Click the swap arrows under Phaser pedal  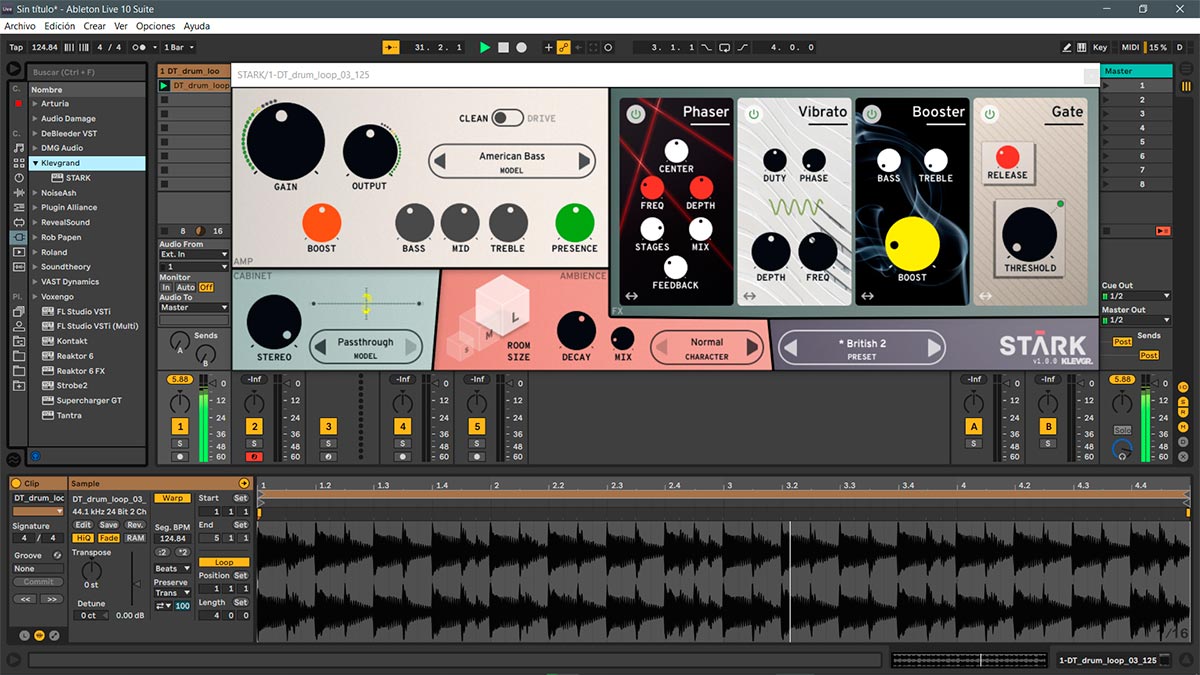pyautogui.click(x=632, y=296)
